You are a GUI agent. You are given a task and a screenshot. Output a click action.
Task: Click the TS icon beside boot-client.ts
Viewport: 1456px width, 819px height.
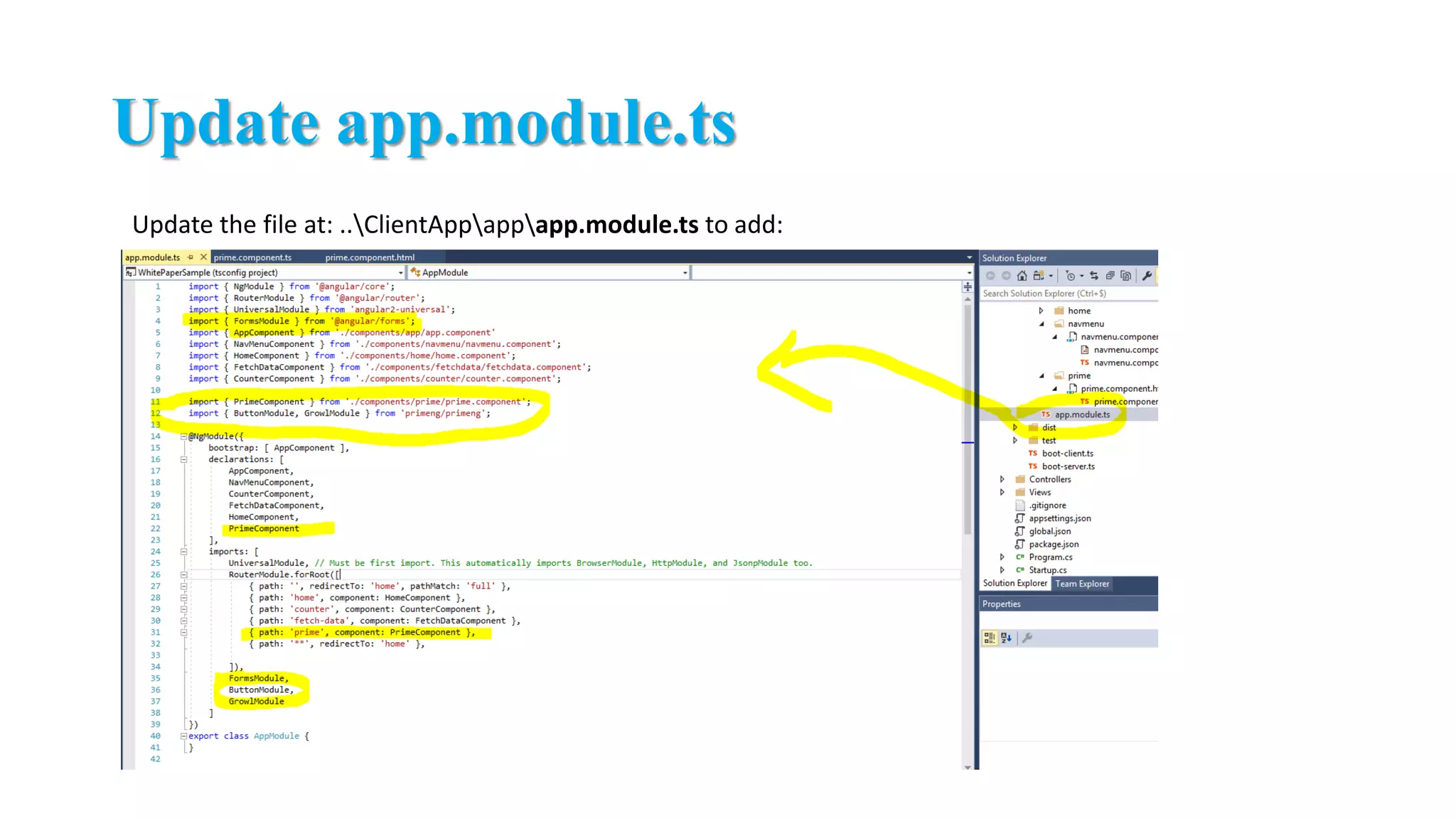click(1033, 454)
